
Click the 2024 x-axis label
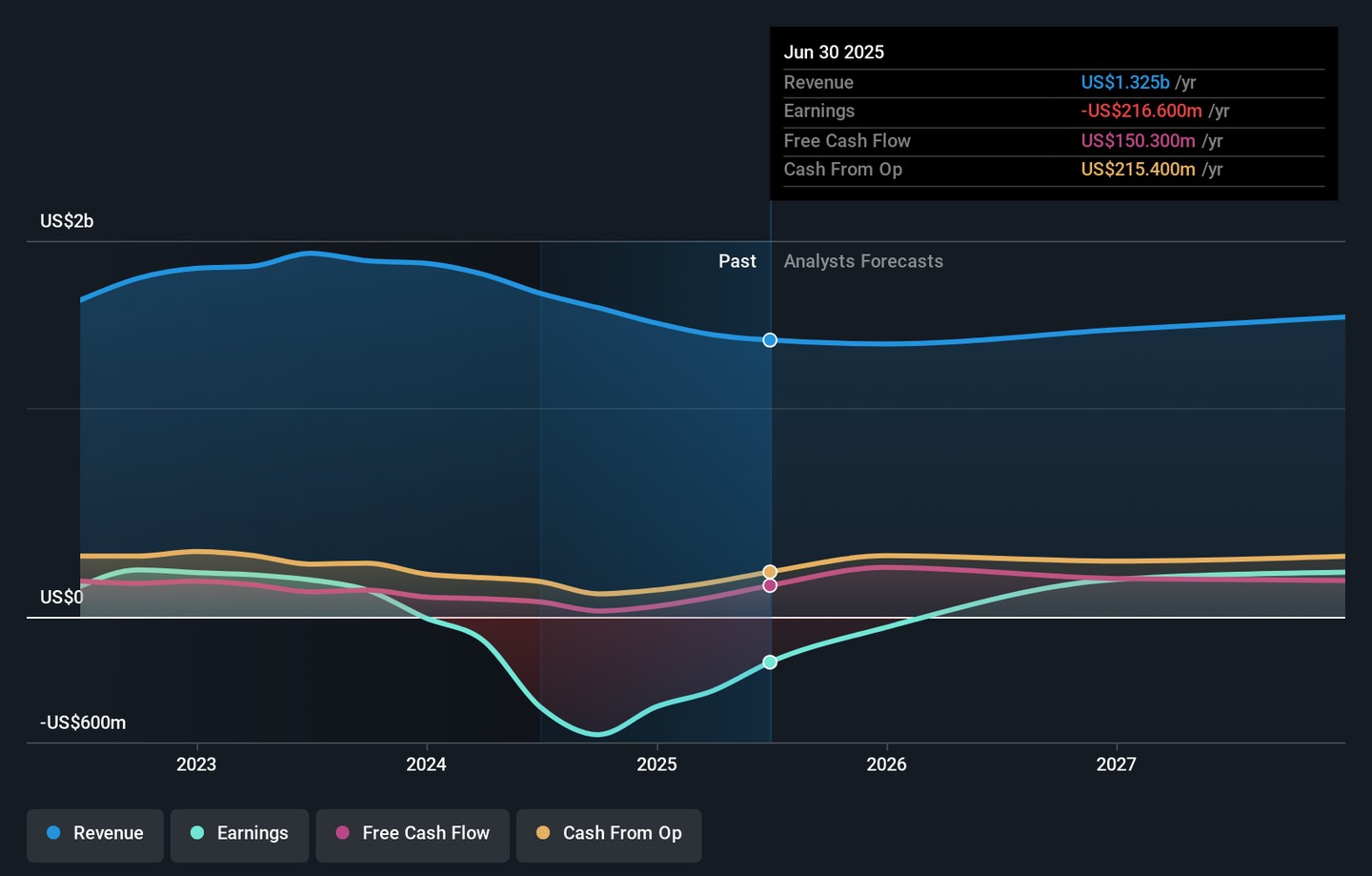point(426,764)
